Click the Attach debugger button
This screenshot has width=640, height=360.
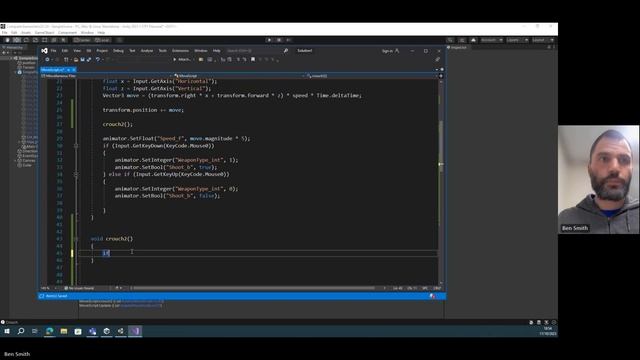pyautogui.click(x=182, y=60)
